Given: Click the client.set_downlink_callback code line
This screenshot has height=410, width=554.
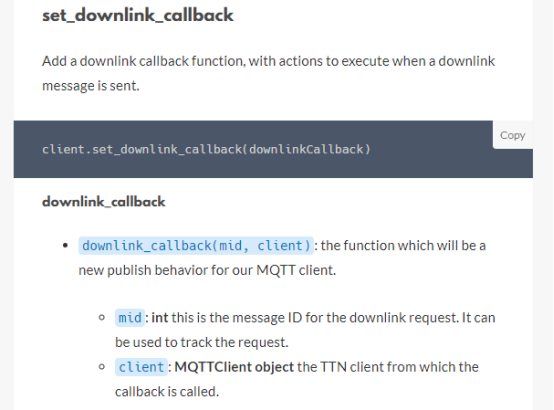Looking at the screenshot, I should pyautogui.click(x=206, y=149).
